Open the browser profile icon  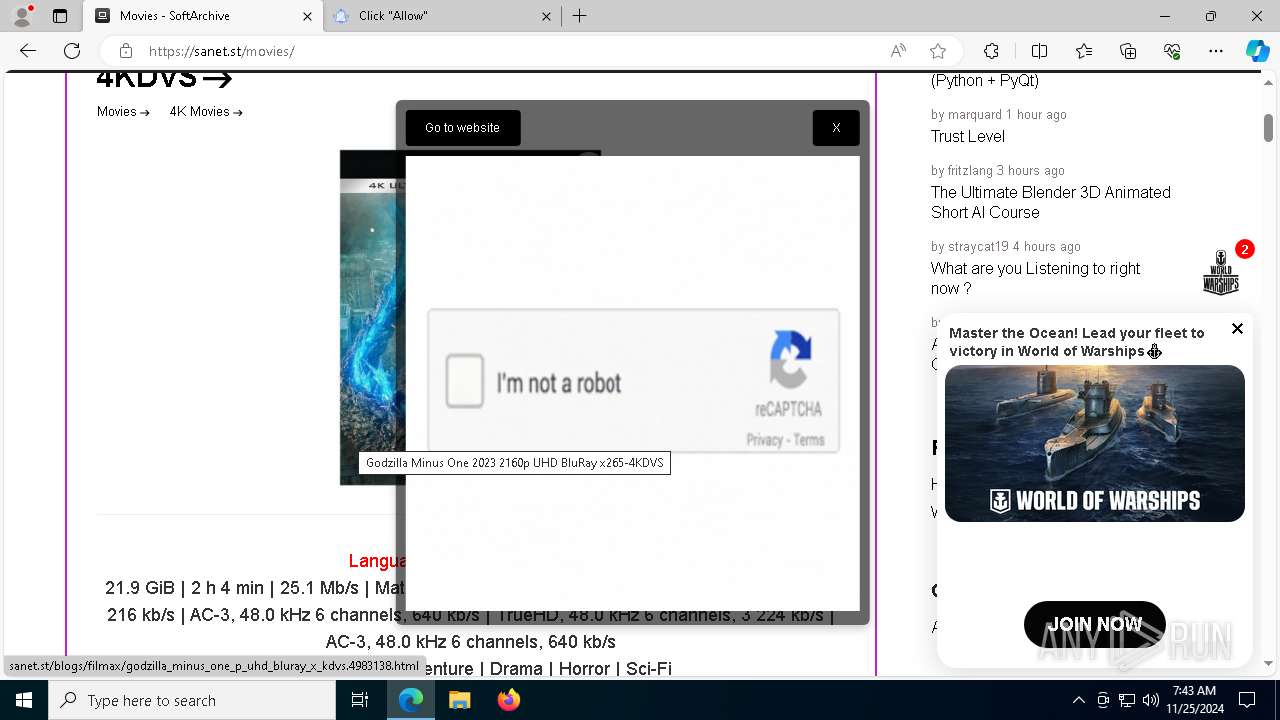[21, 16]
